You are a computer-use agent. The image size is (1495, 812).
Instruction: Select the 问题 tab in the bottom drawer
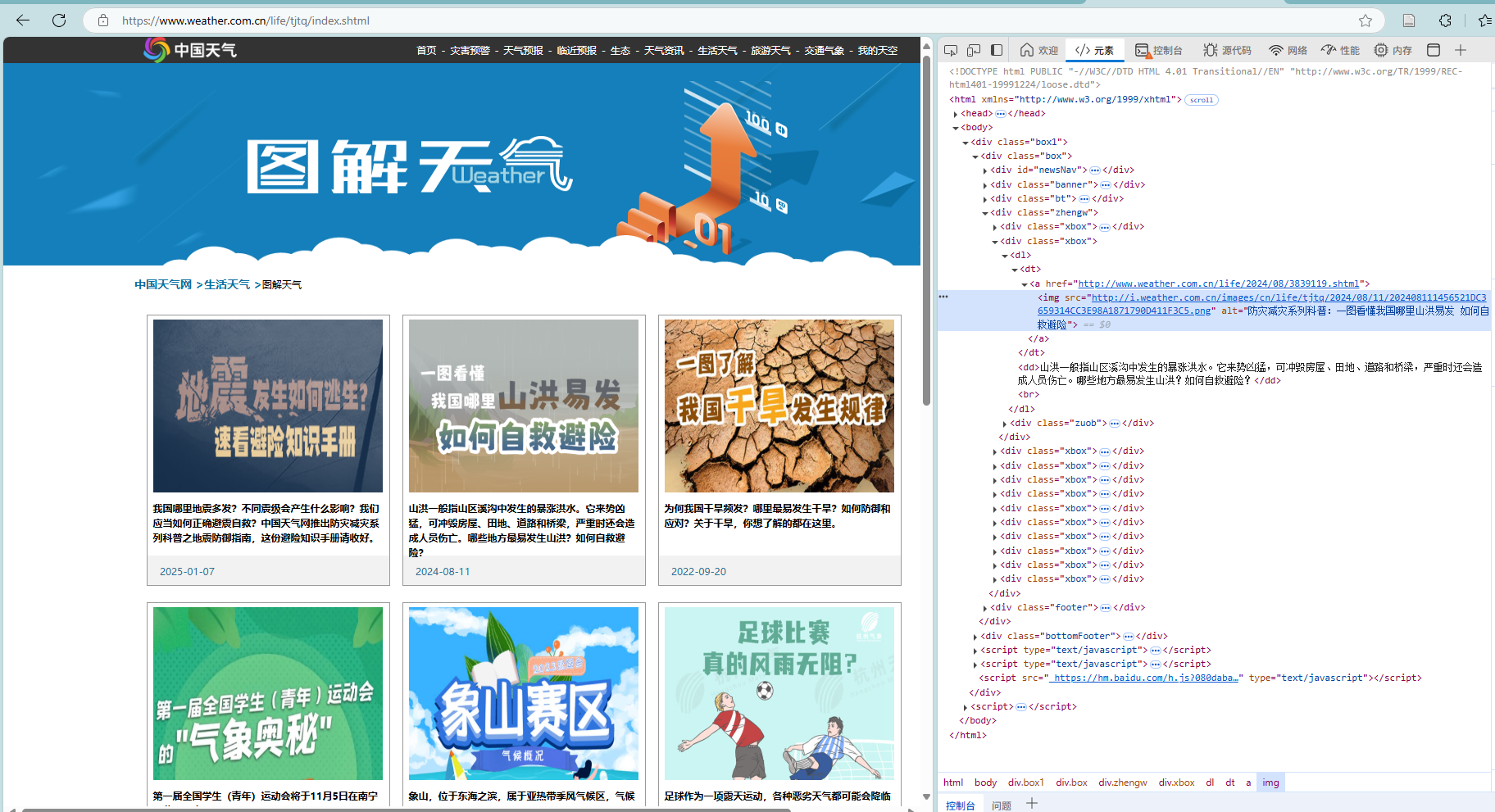[x=1002, y=805]
